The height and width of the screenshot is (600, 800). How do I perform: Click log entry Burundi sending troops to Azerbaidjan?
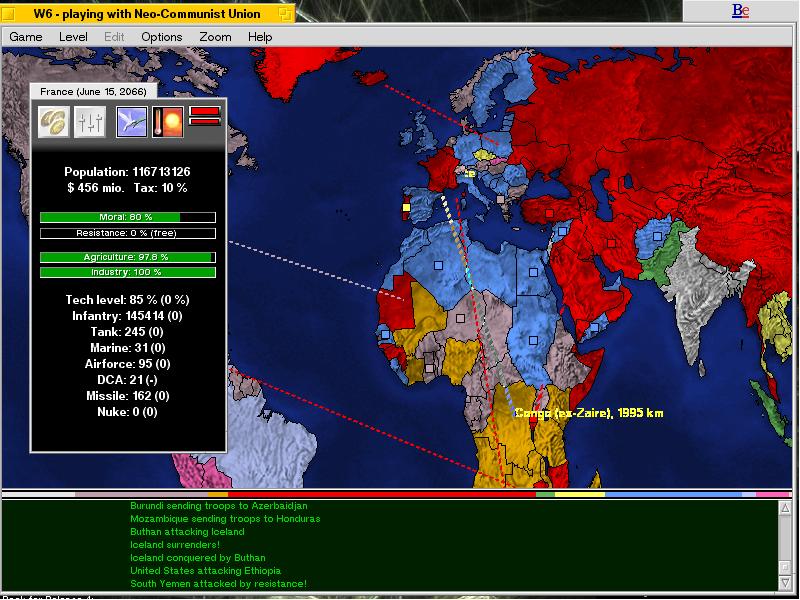tap(219, 506)
